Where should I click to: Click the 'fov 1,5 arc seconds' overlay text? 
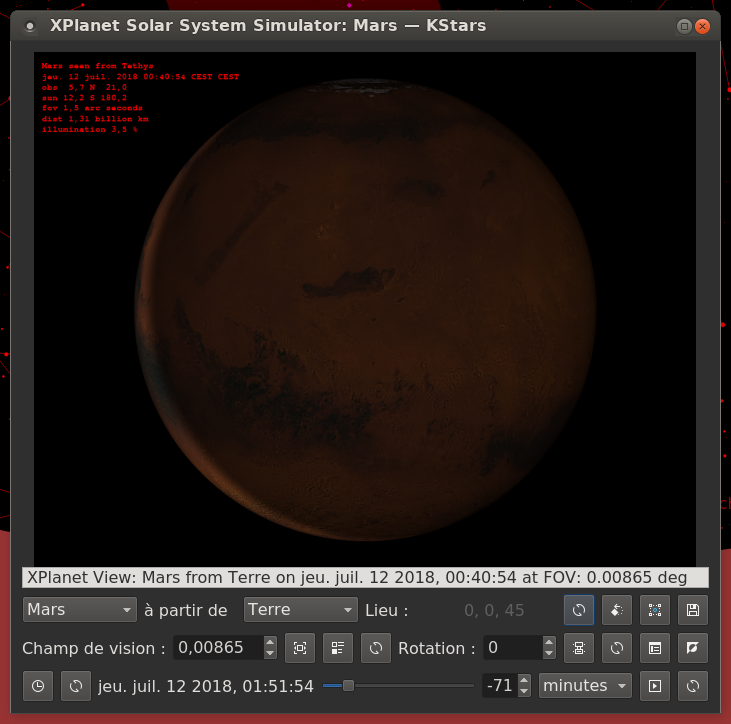pos(92,108)
